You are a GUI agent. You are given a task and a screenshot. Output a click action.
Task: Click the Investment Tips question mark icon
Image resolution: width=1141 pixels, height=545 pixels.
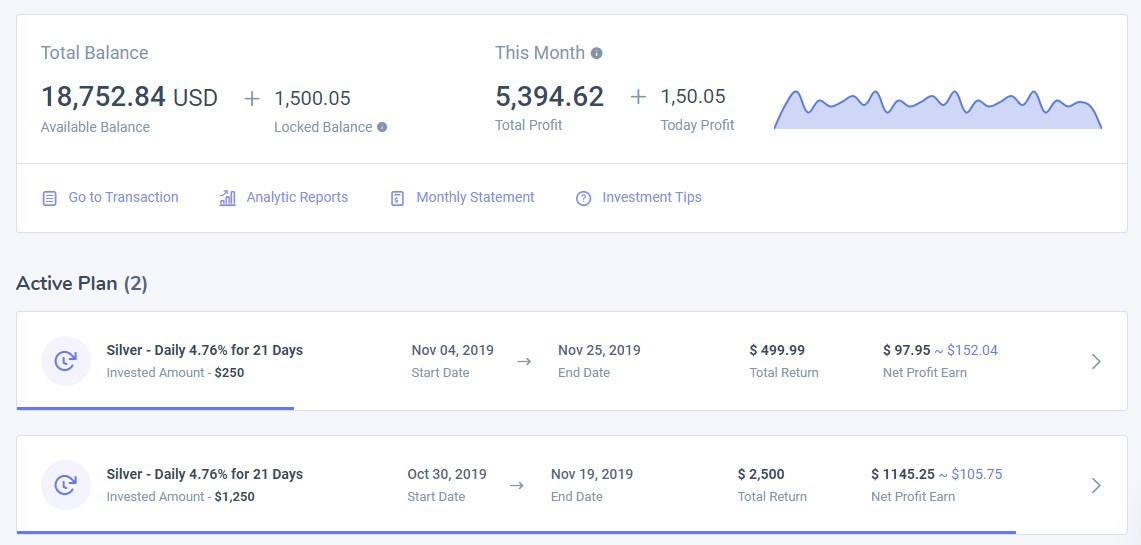click(584, 198)
